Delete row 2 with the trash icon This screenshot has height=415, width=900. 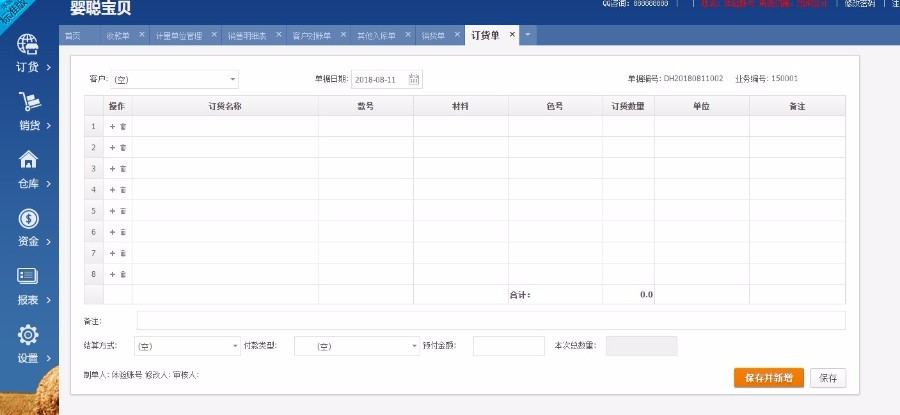click(x=123, y=148)
